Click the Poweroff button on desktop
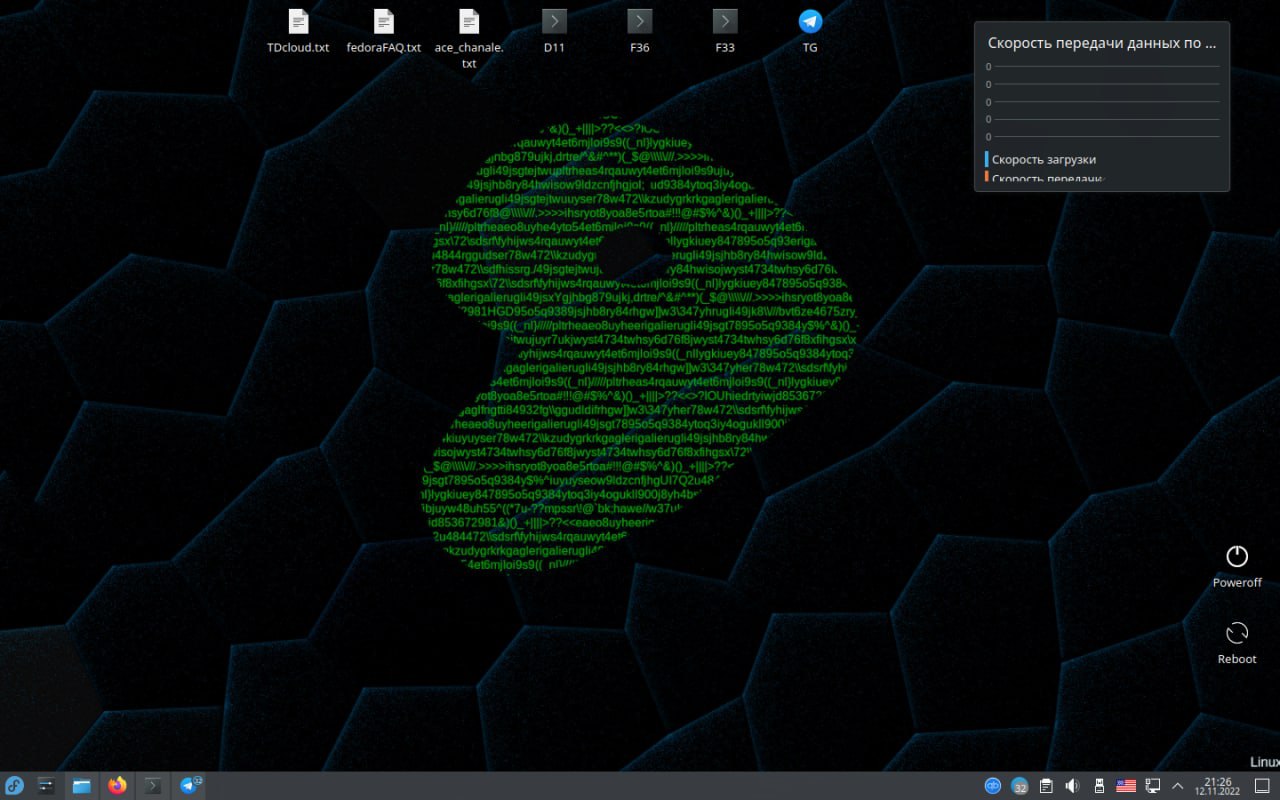 1237,557
